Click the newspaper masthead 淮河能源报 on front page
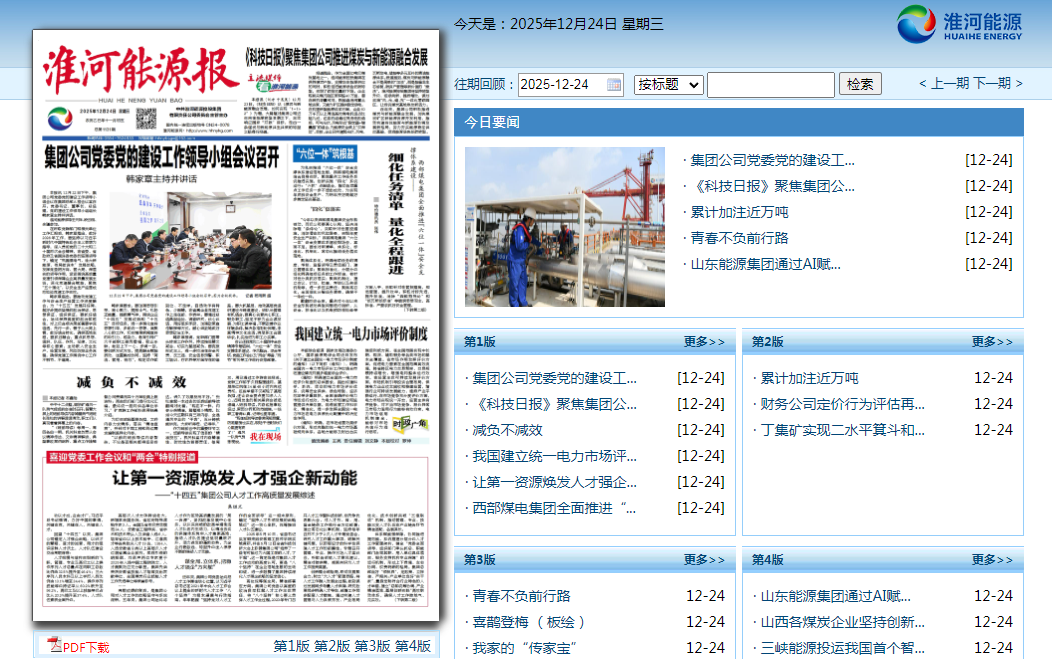This screenshot has height=659, width=1052. pos(136,72)
